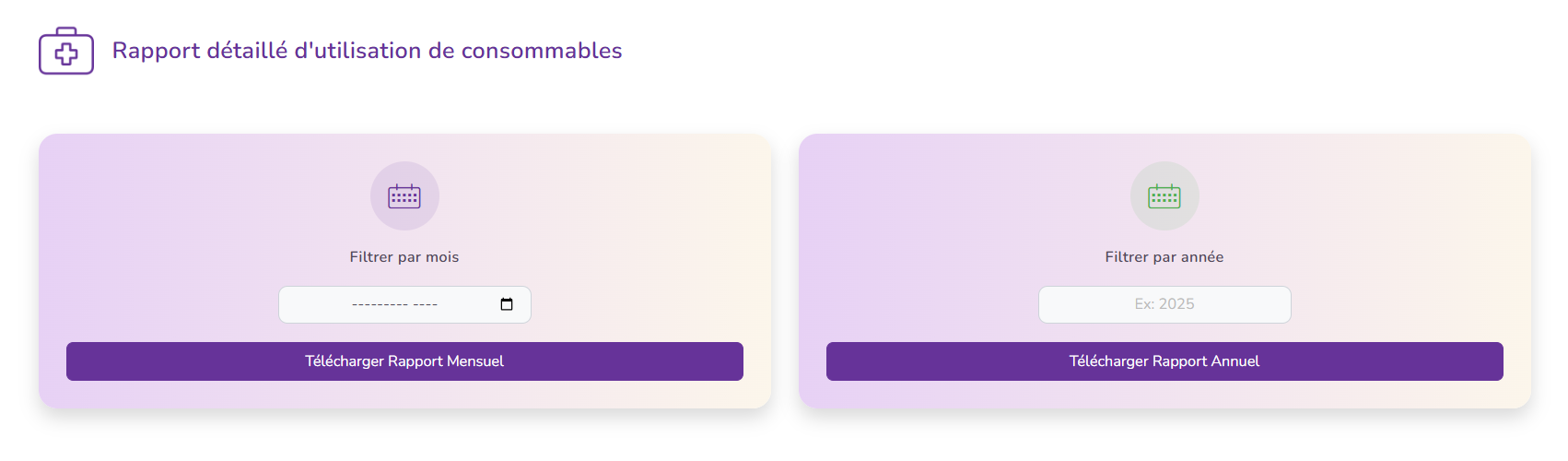Click blank space left of the year field
1568x461 pixels.
tap(932, 304)
